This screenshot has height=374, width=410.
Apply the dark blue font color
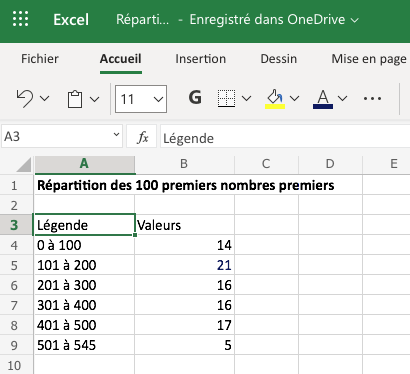(323, 99)
